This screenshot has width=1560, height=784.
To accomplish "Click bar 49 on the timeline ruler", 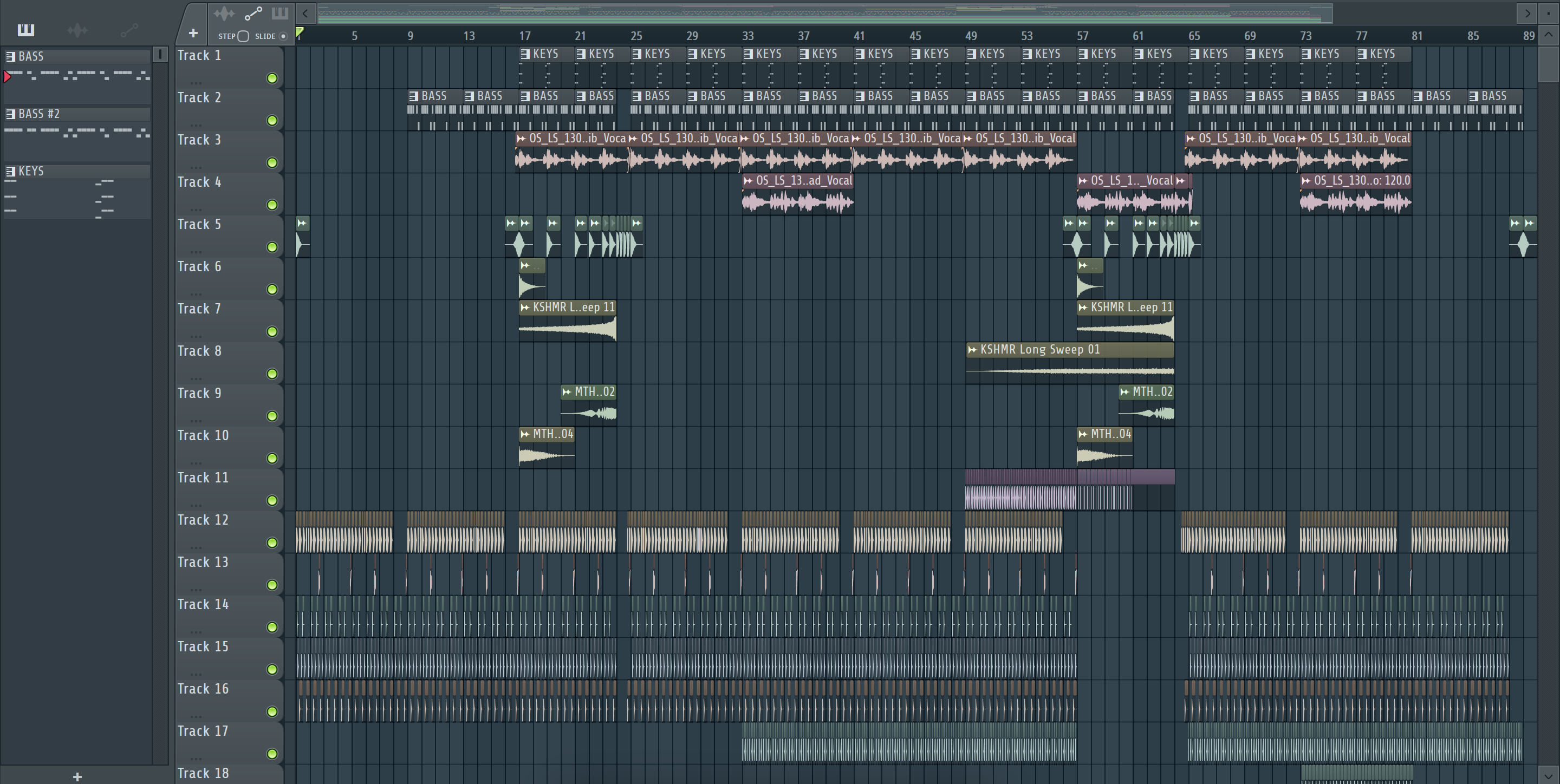I will click(971, 36).
